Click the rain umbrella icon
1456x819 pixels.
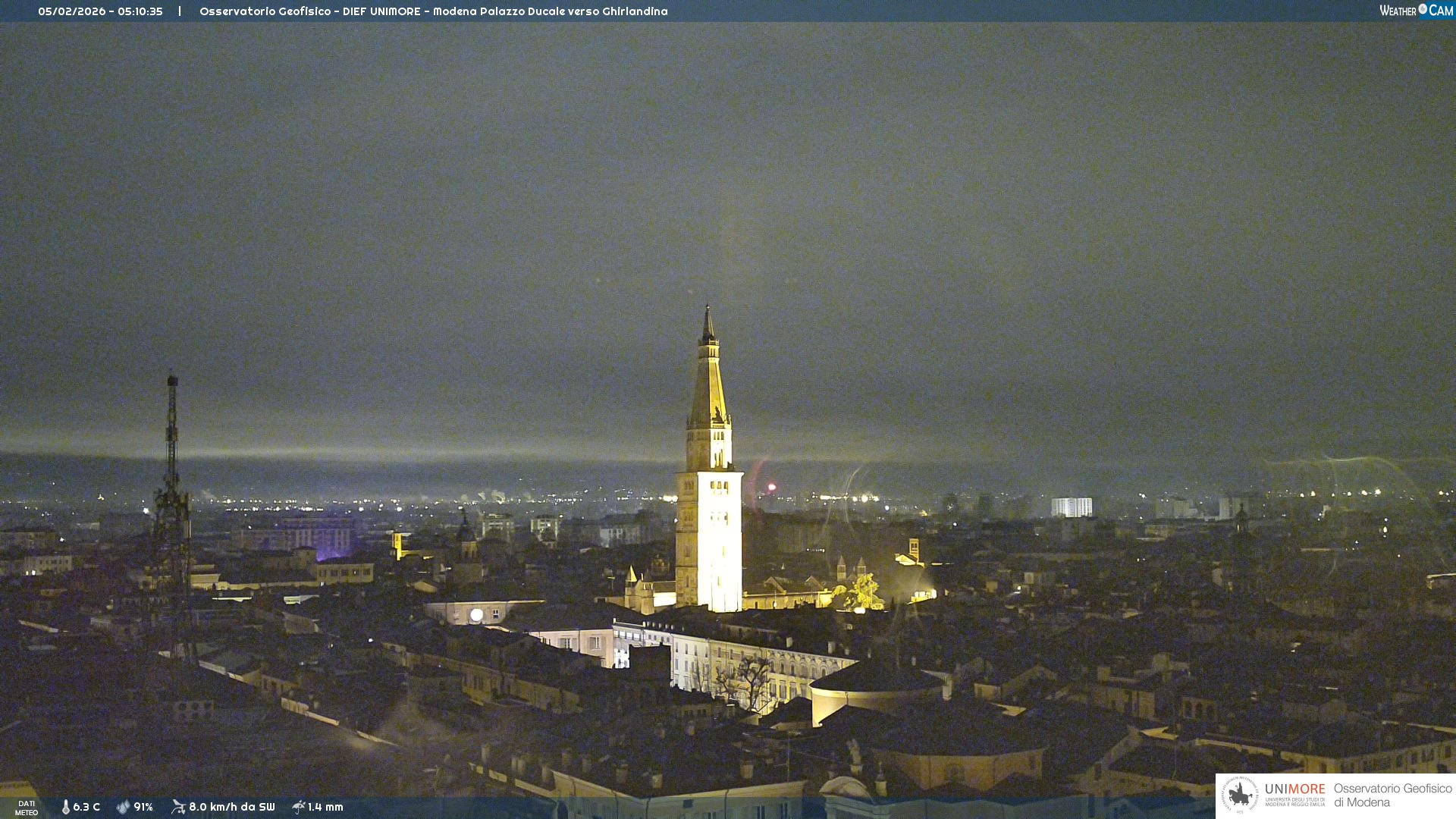299,807
